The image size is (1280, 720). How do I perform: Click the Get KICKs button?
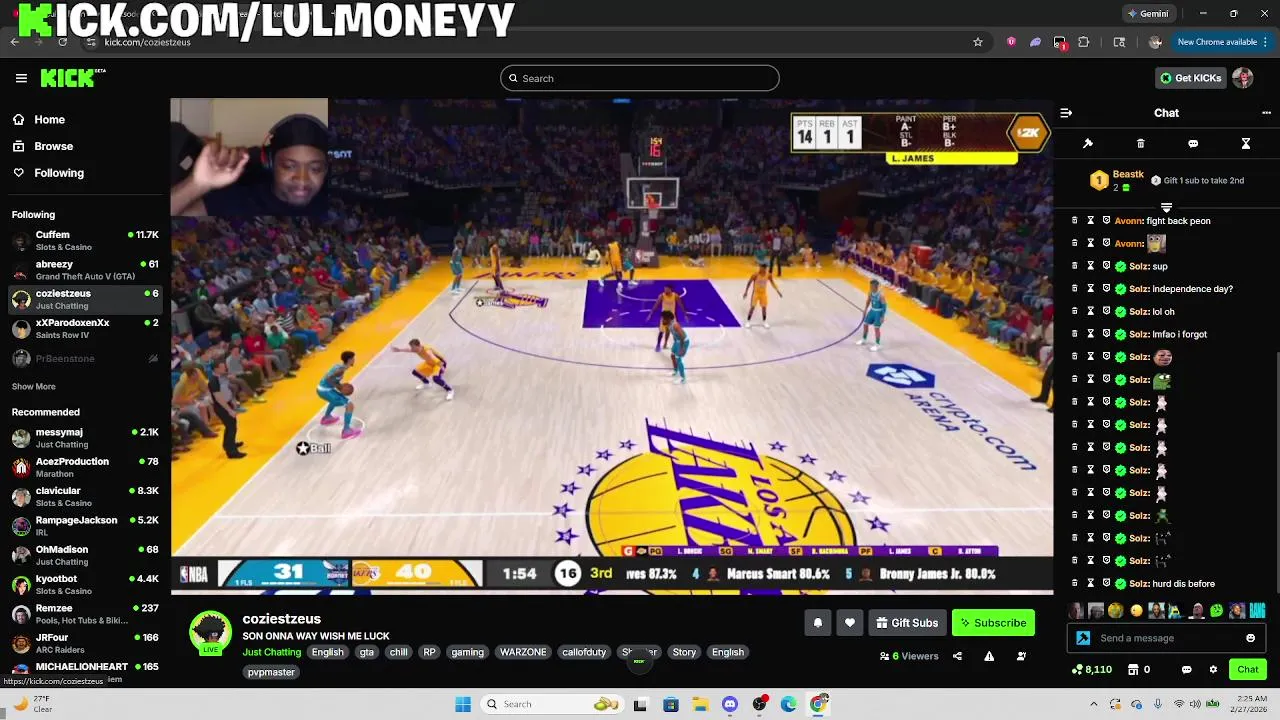click(x=1190, y=78)
